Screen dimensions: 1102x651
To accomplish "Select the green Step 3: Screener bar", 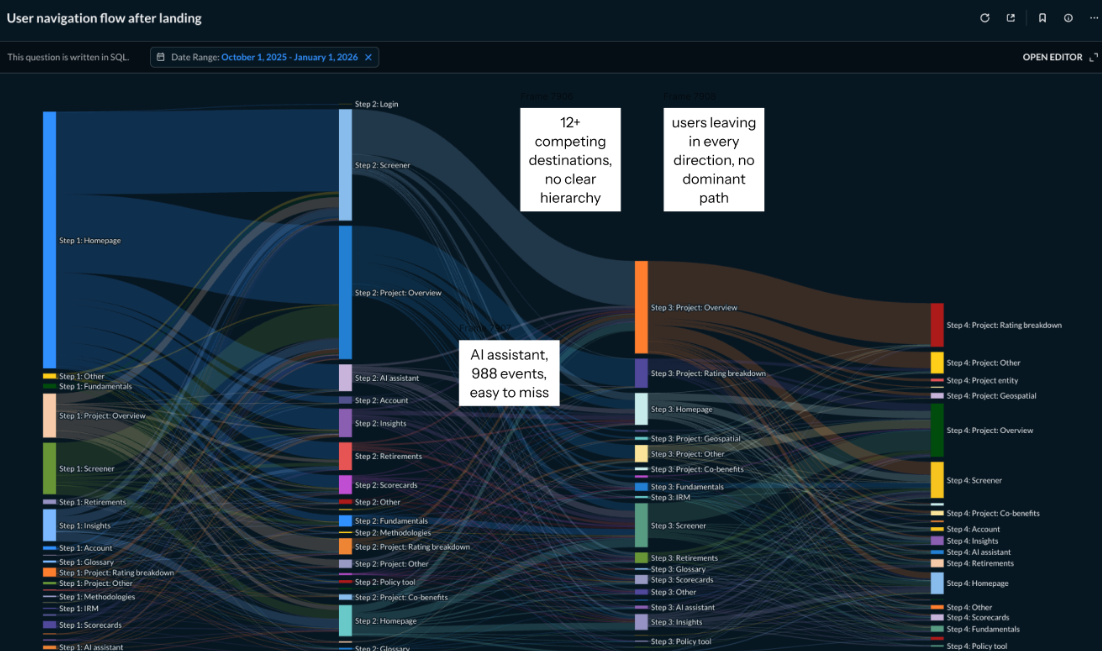I will coord(641,525).
